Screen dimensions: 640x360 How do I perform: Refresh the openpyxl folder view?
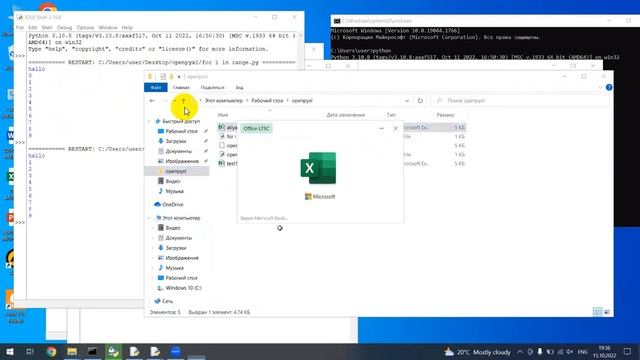tap(420, 100)
